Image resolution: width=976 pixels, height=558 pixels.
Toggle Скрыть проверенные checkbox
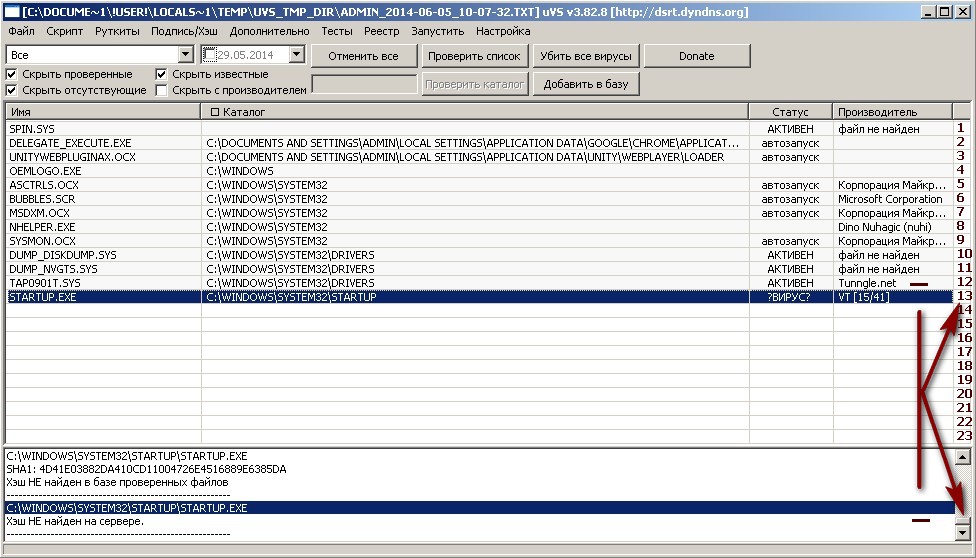tap(11, 74)
